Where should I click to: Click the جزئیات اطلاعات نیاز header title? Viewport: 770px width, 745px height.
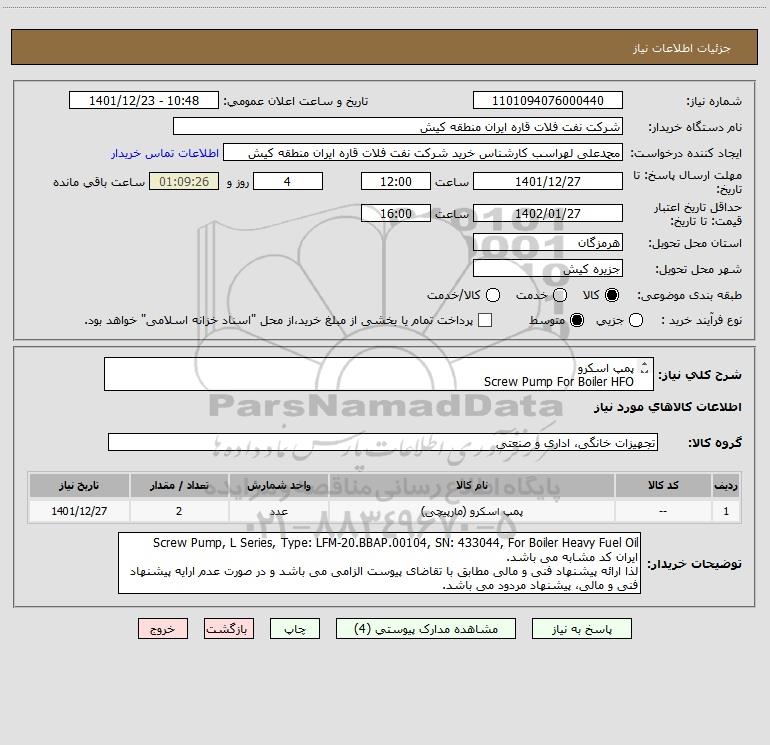click(682, 48)
